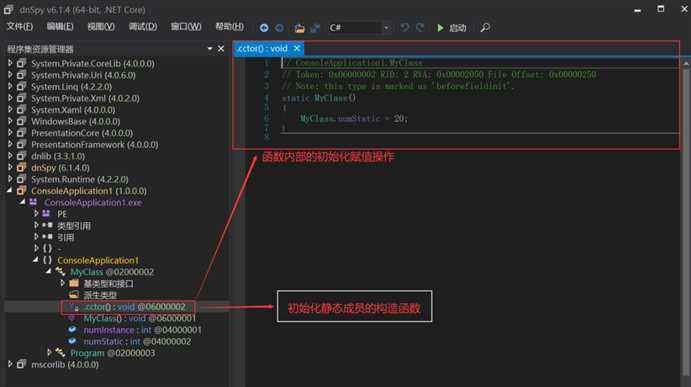
Task: Expand System.Linq assembly node
Action: [x=10, y=86]
